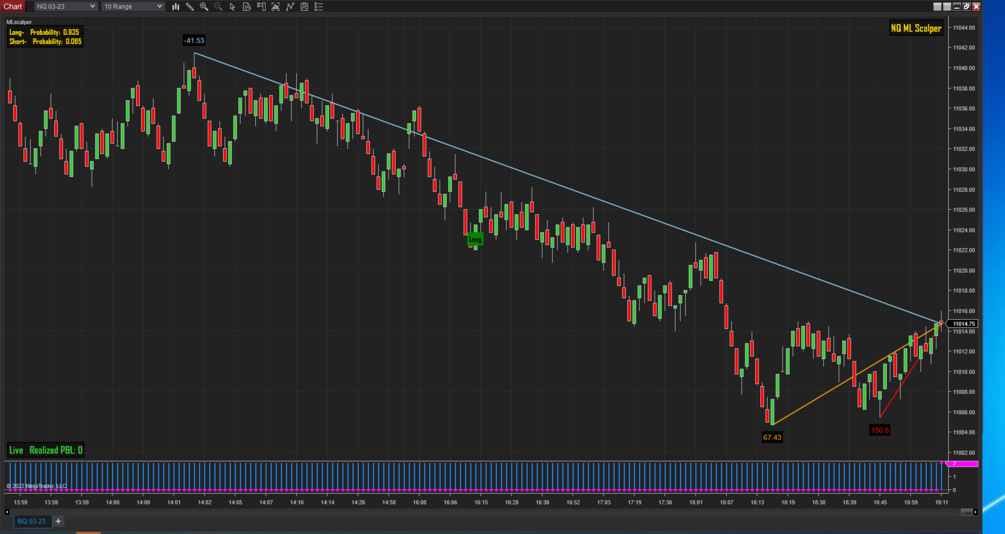Open the chart properties list icon

[319, 6]
